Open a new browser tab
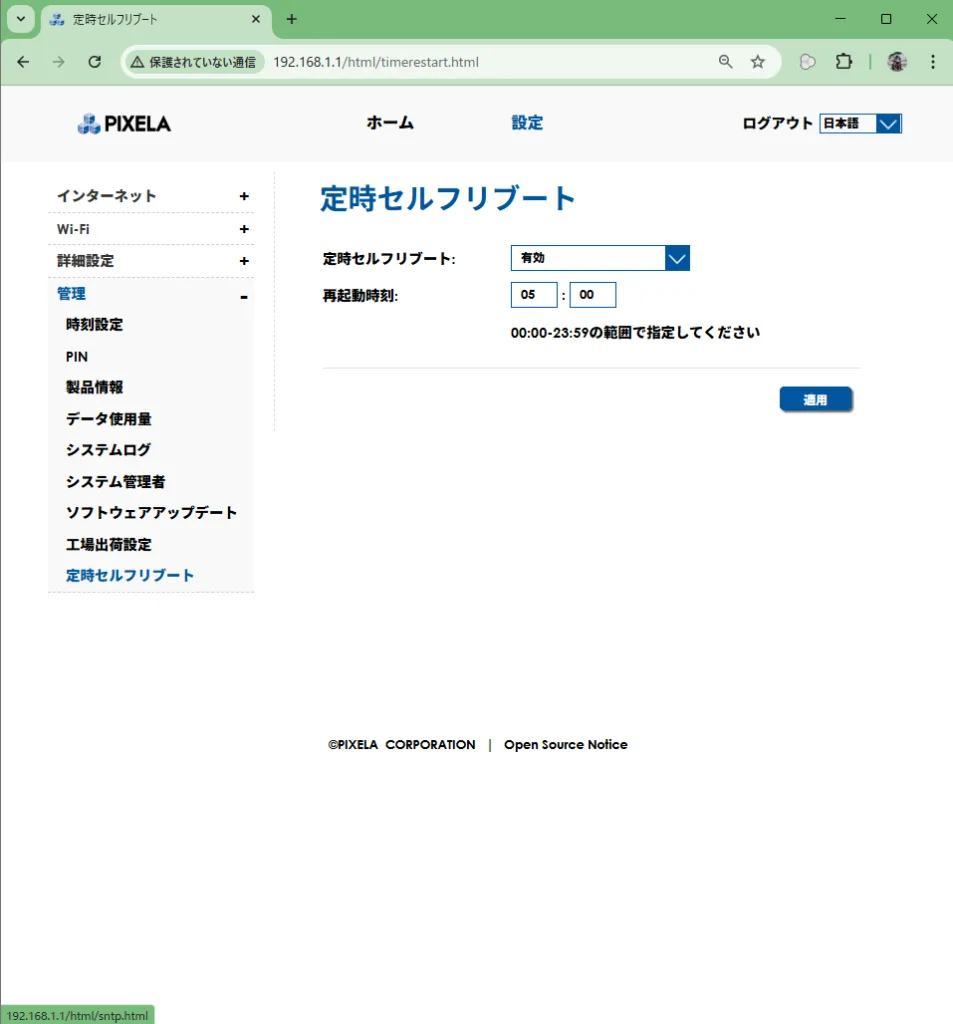 pos(292,20)
